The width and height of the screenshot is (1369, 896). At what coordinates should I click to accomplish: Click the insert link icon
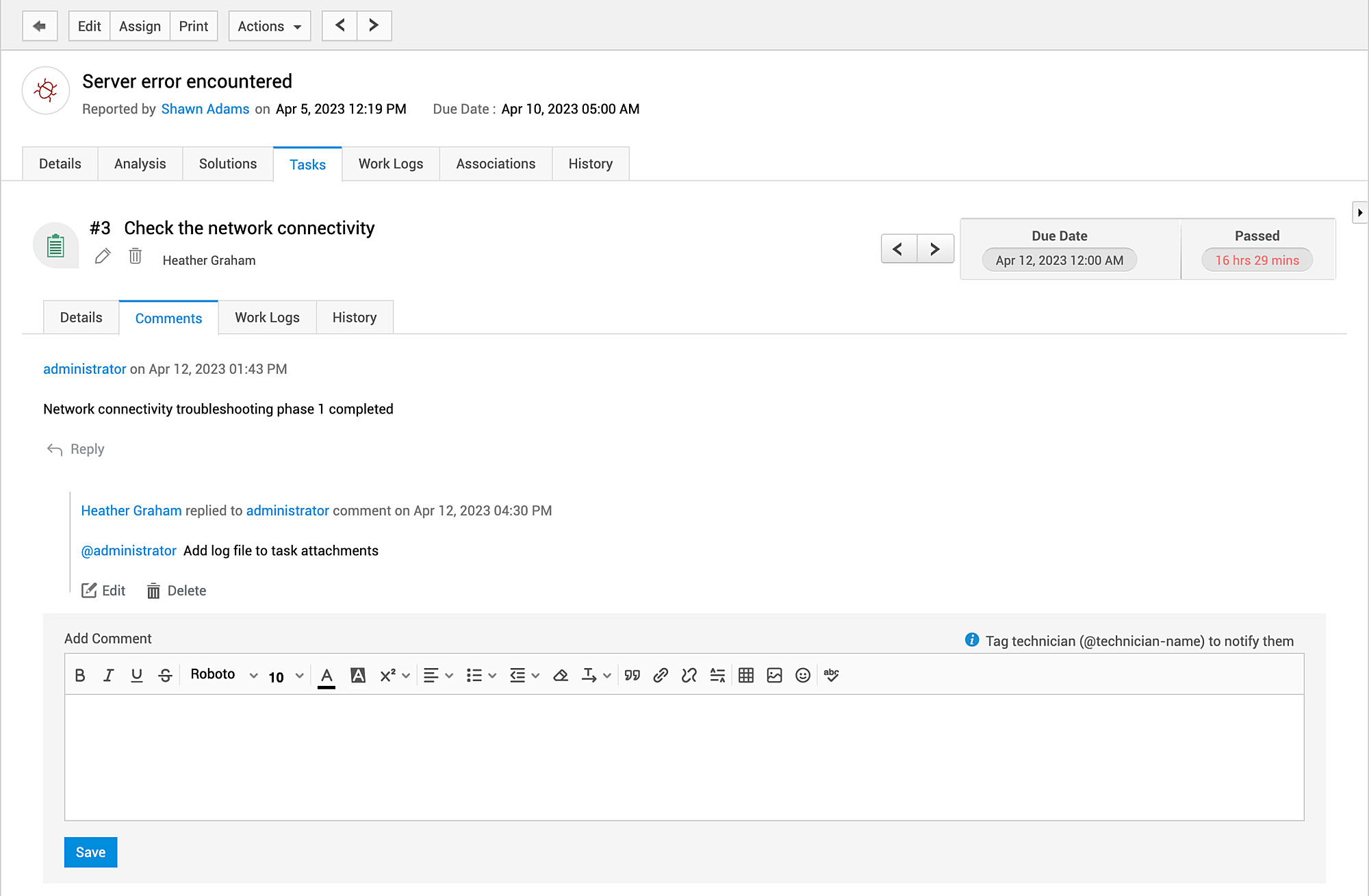click(661, 676)
